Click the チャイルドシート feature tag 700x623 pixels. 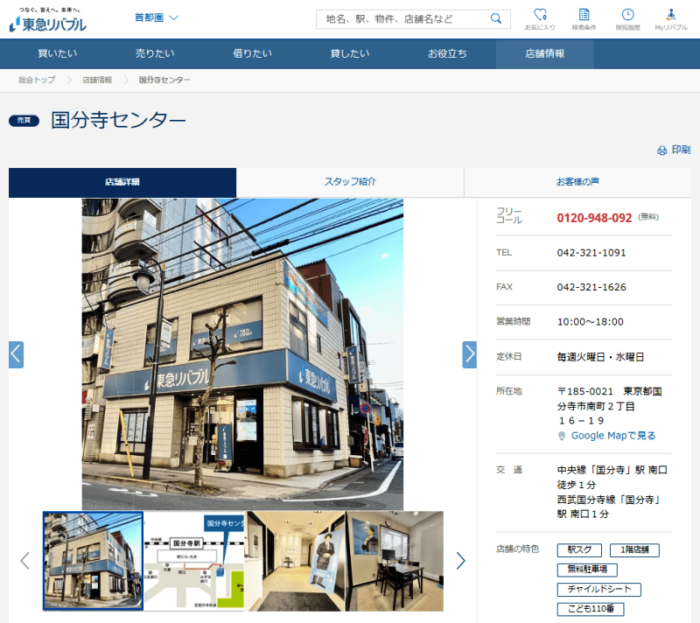coord(599,590)
